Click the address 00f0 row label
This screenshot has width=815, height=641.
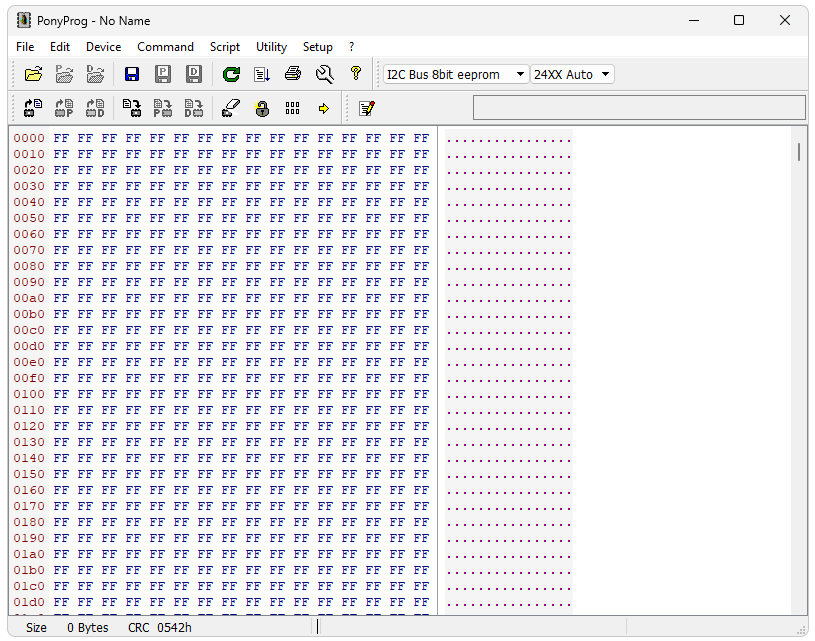click(x=29, y=378)
